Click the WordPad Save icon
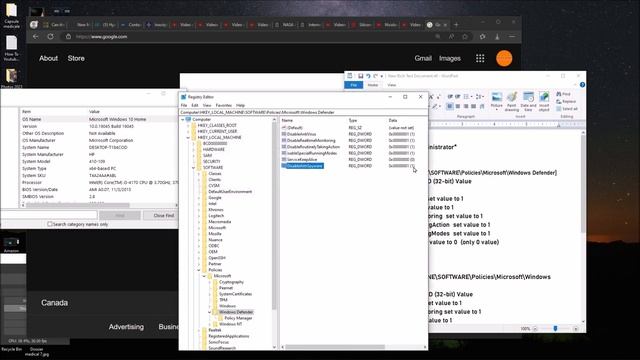The image size is (640, 360). pos(360,76)
